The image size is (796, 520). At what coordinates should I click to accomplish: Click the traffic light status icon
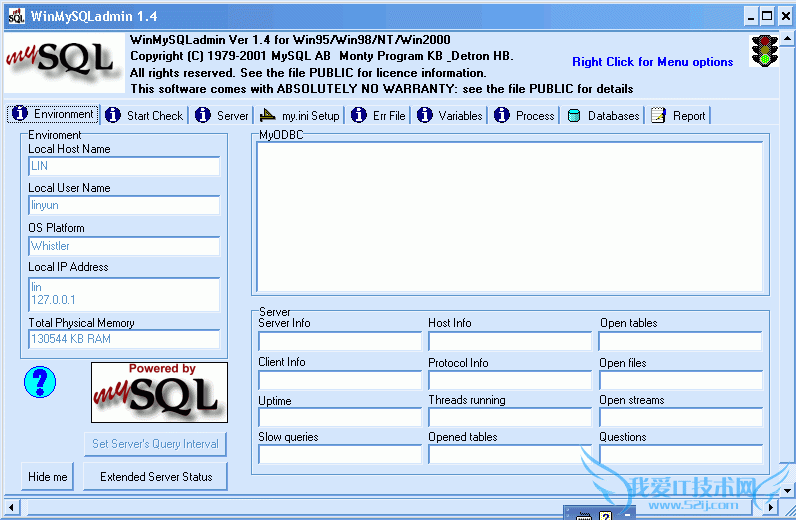(x=765, y=51)
